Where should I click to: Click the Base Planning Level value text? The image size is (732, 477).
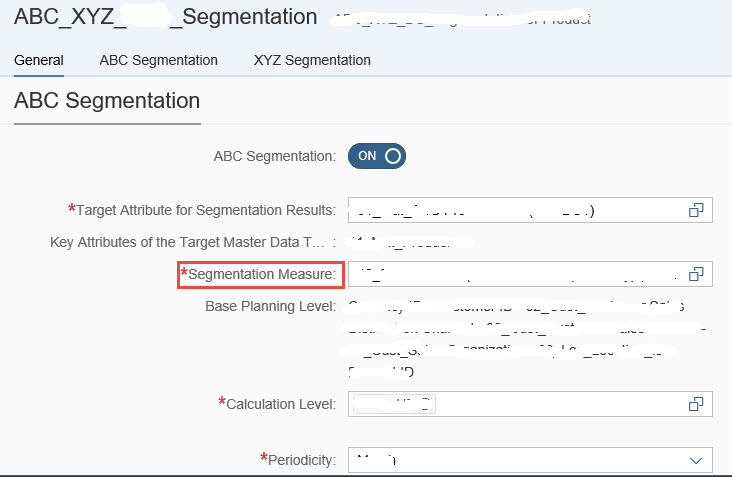click(x=528, y=339)
